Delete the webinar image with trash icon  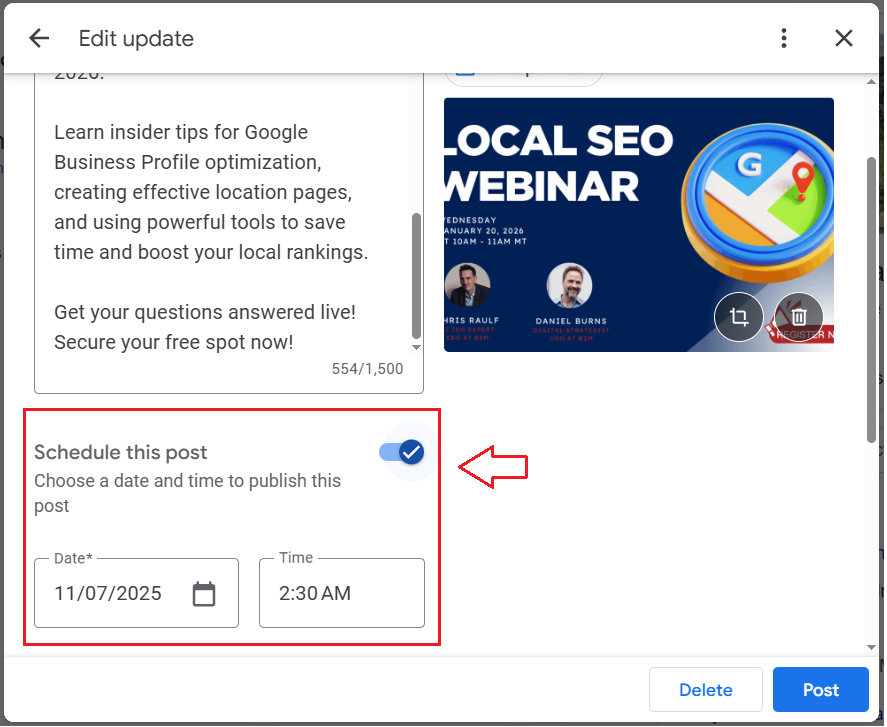click(x=798, y=317)
